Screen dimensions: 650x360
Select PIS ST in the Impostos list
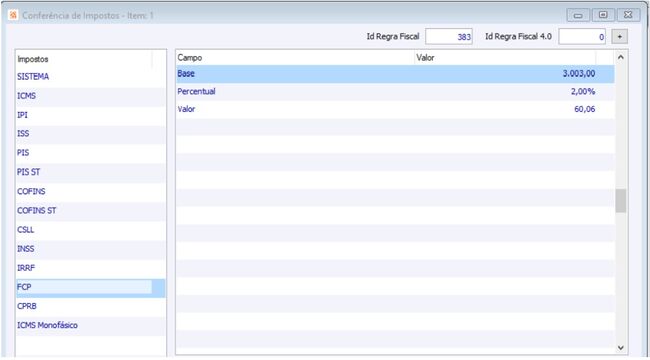90,172
